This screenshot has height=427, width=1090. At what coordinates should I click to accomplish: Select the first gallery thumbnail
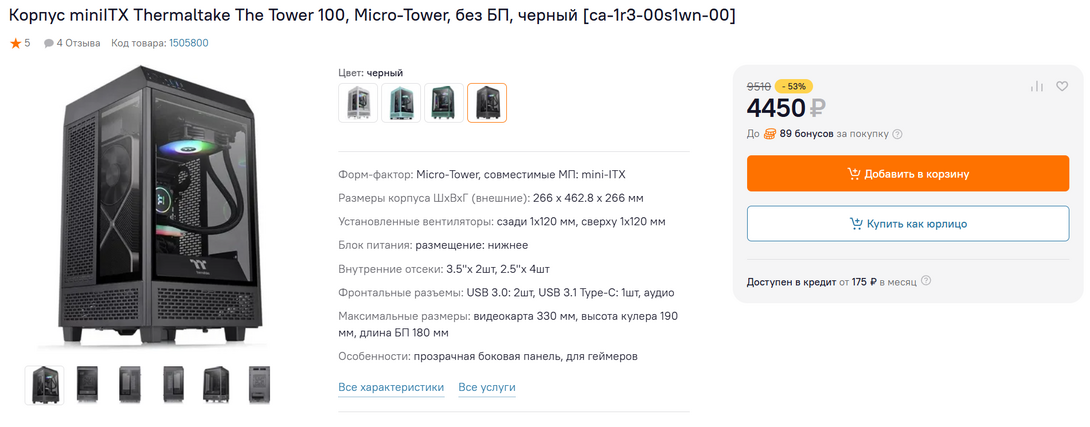[x=44, y=384]
